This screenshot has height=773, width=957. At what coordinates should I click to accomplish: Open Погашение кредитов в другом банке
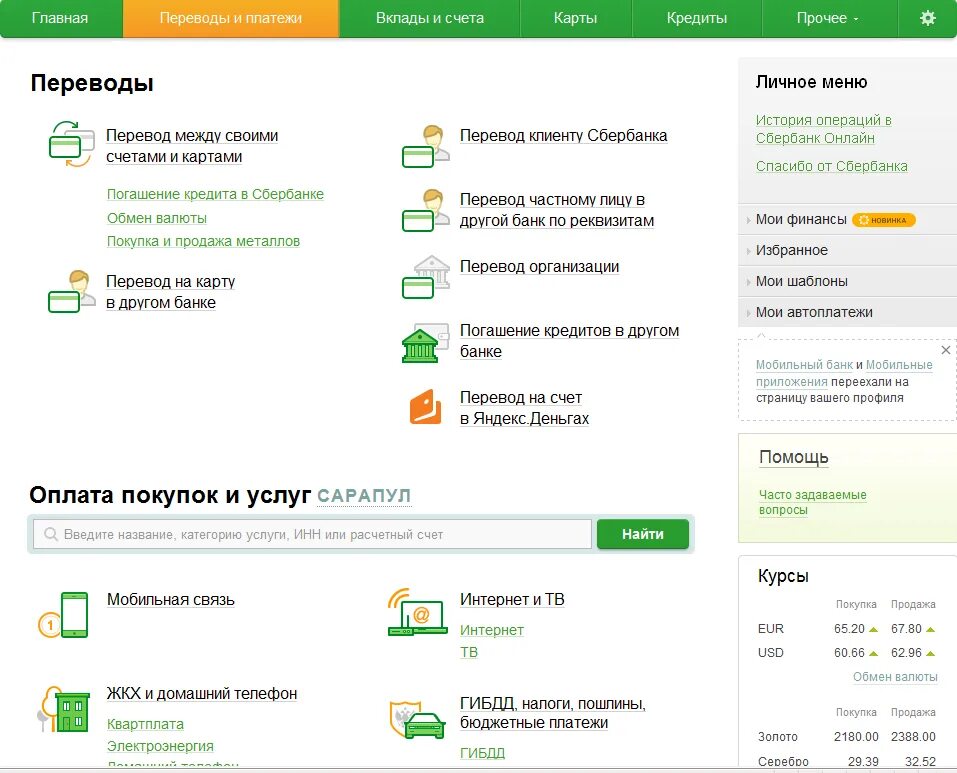(x=569, y=340)
